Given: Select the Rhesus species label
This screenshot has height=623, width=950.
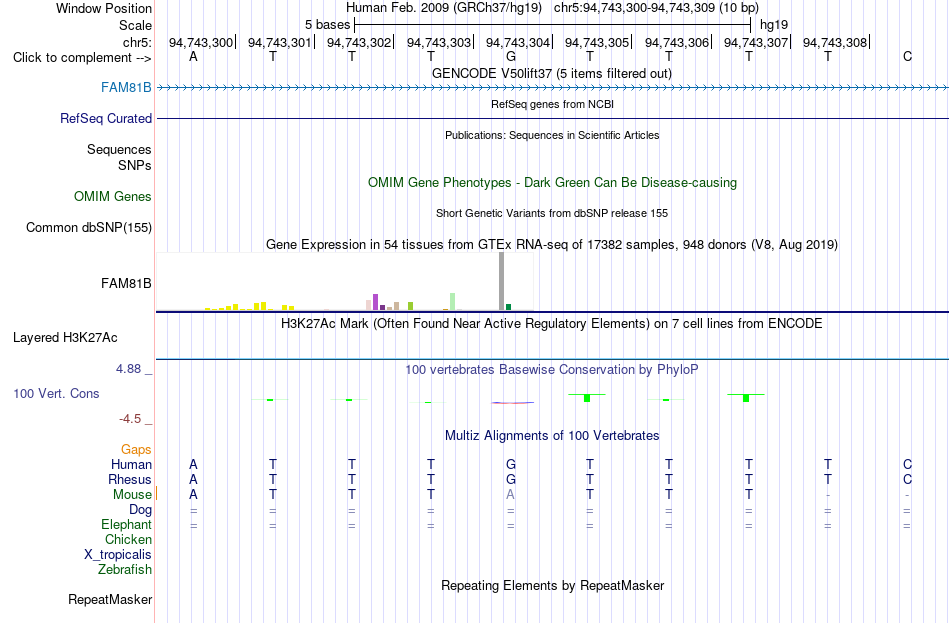Looking at the screenshot, I should pos(130,479).
